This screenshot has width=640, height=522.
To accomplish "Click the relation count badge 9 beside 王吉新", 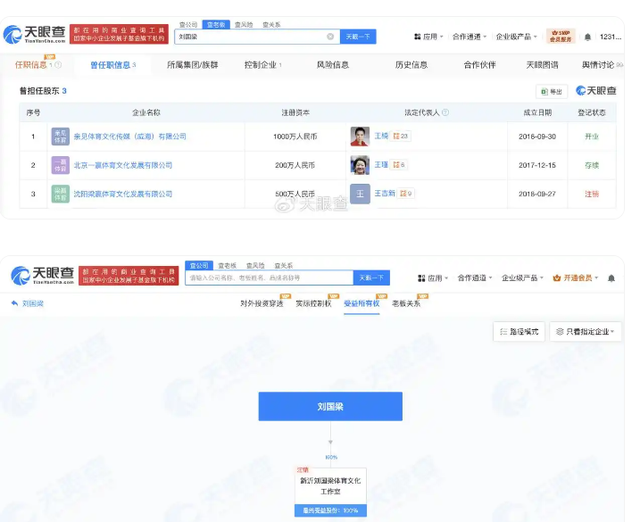I will [406, 193].
